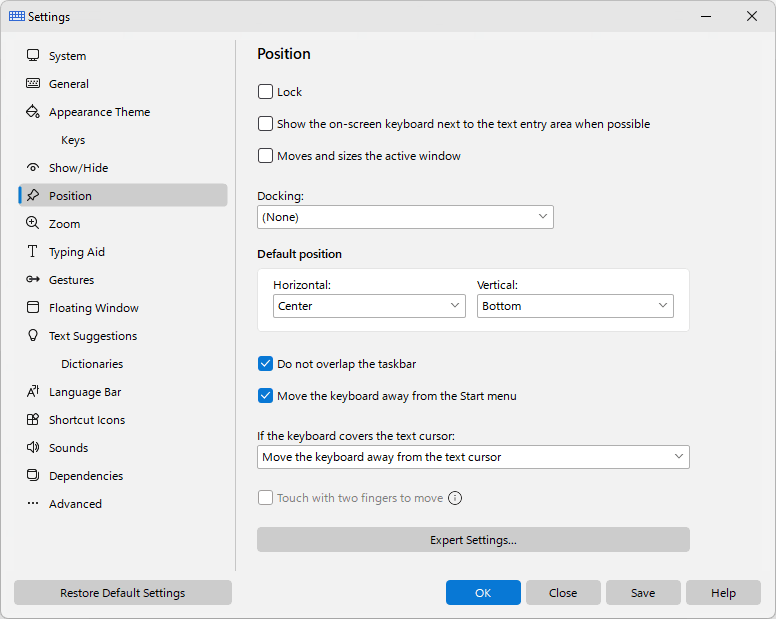Click the Position pin icon

pos(33,195)
